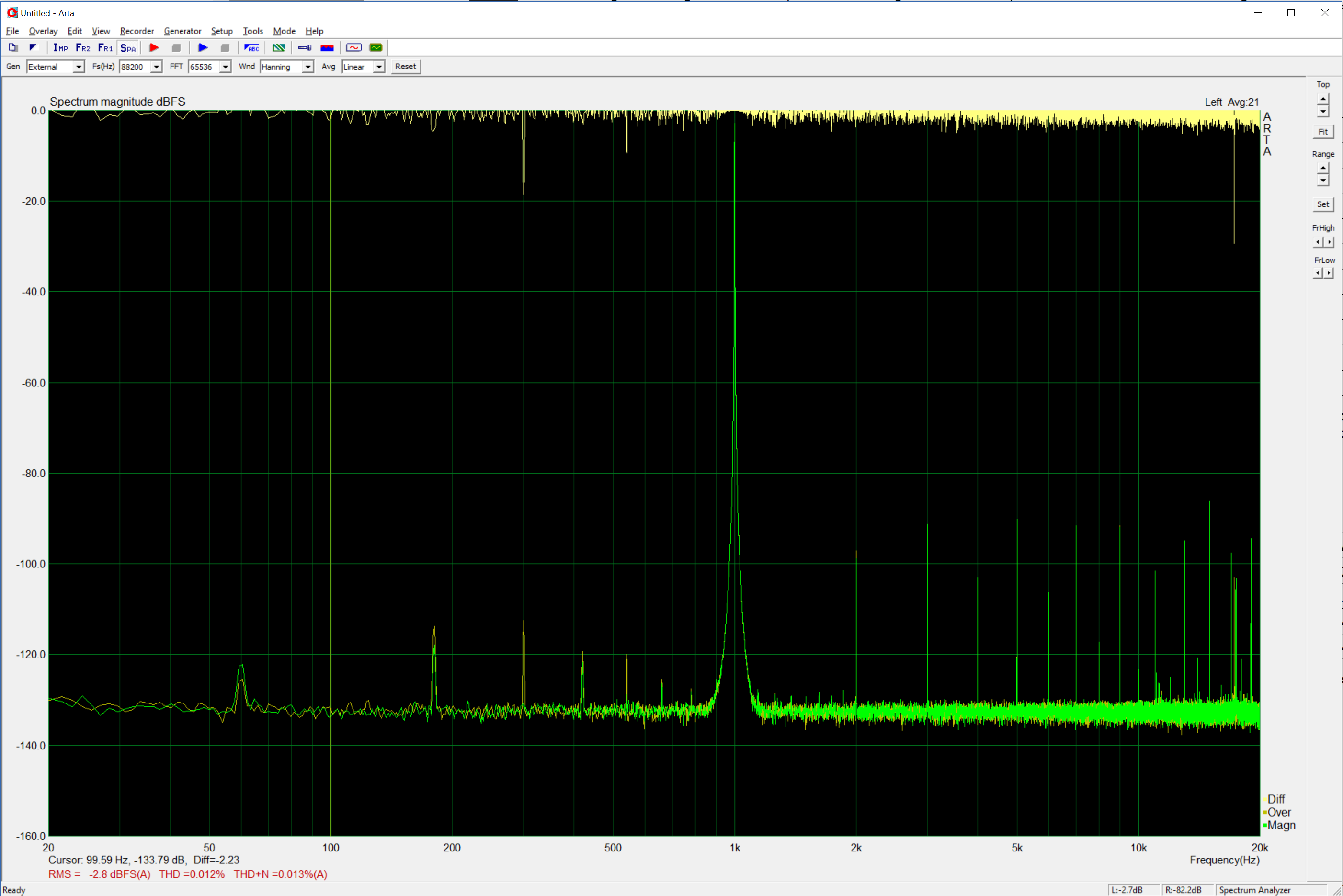Start the generator with the blue play icon

(x=202, y=48)
